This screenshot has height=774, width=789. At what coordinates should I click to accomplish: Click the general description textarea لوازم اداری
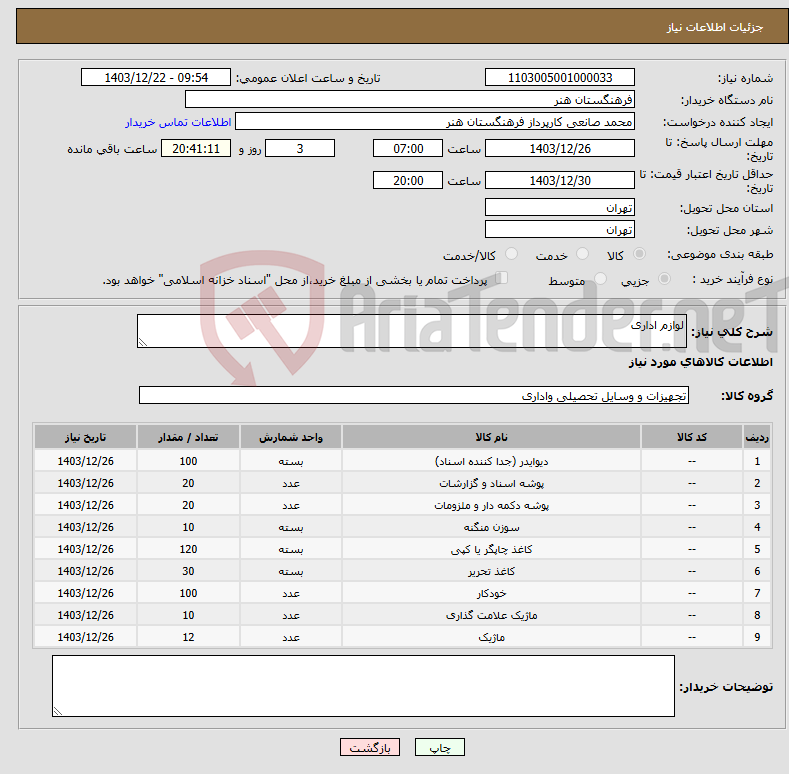point(412,331)
